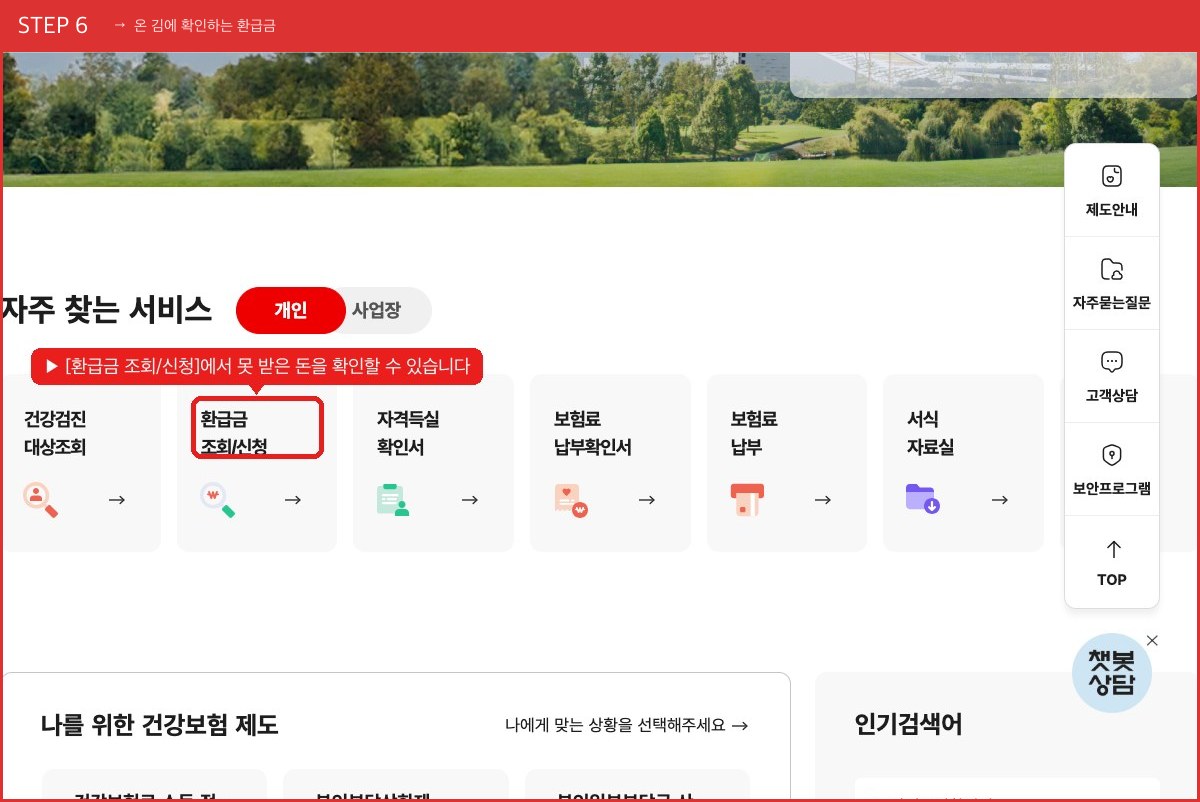Open 건강검진 대상조회 link text

pyautogui.click(x=55, y=433)
